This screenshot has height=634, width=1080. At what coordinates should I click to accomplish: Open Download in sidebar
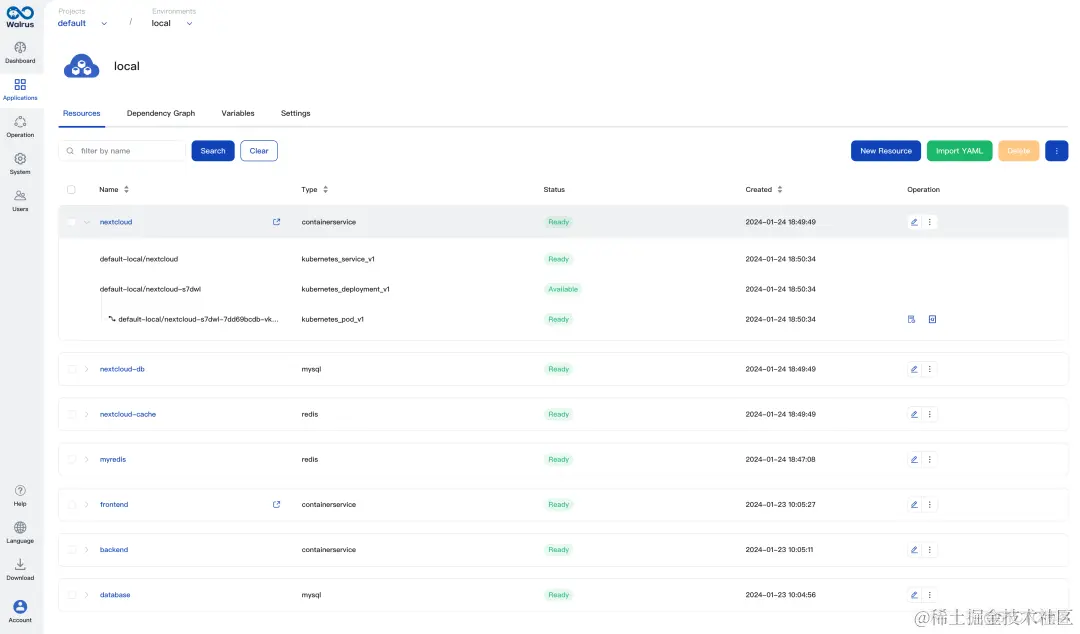point(20,569)
